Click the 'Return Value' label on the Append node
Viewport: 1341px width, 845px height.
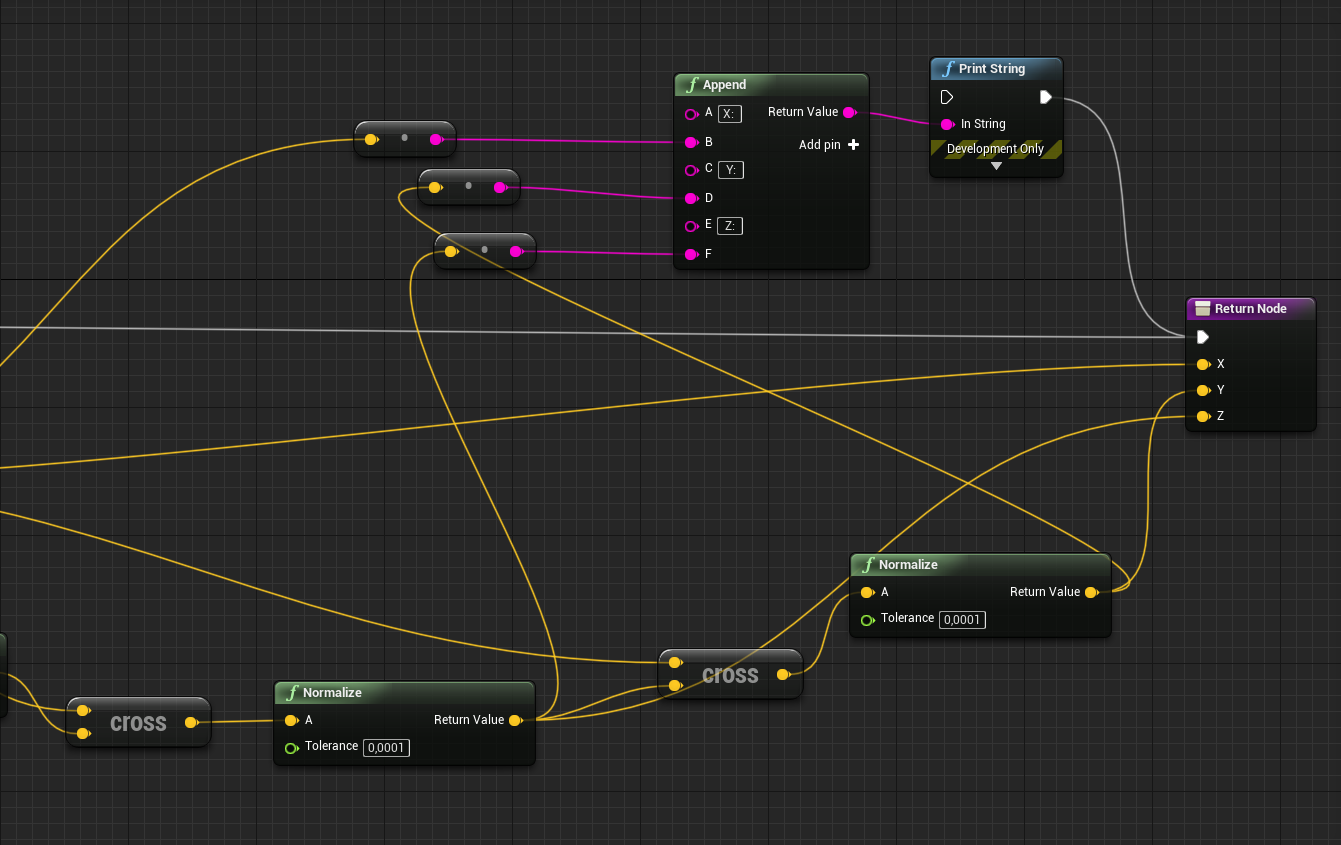pyautogui.click(x=803, y=112)
